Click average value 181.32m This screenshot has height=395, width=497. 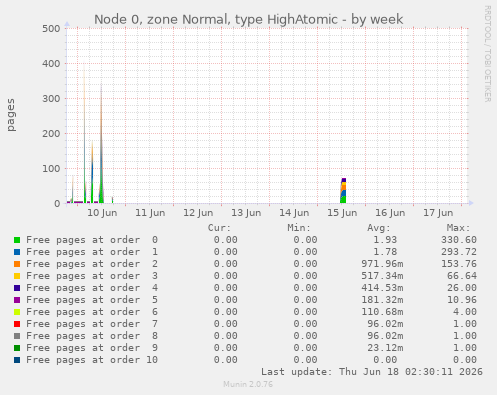tap(382, 300)
